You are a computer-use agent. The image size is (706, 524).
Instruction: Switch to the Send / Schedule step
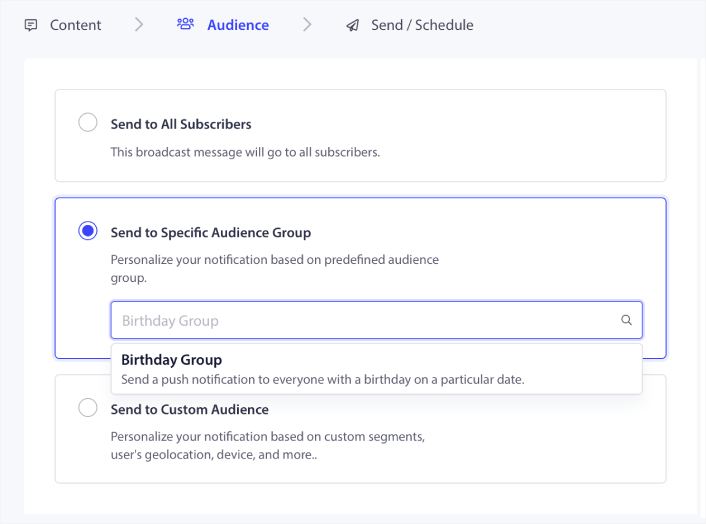[422, 25]
